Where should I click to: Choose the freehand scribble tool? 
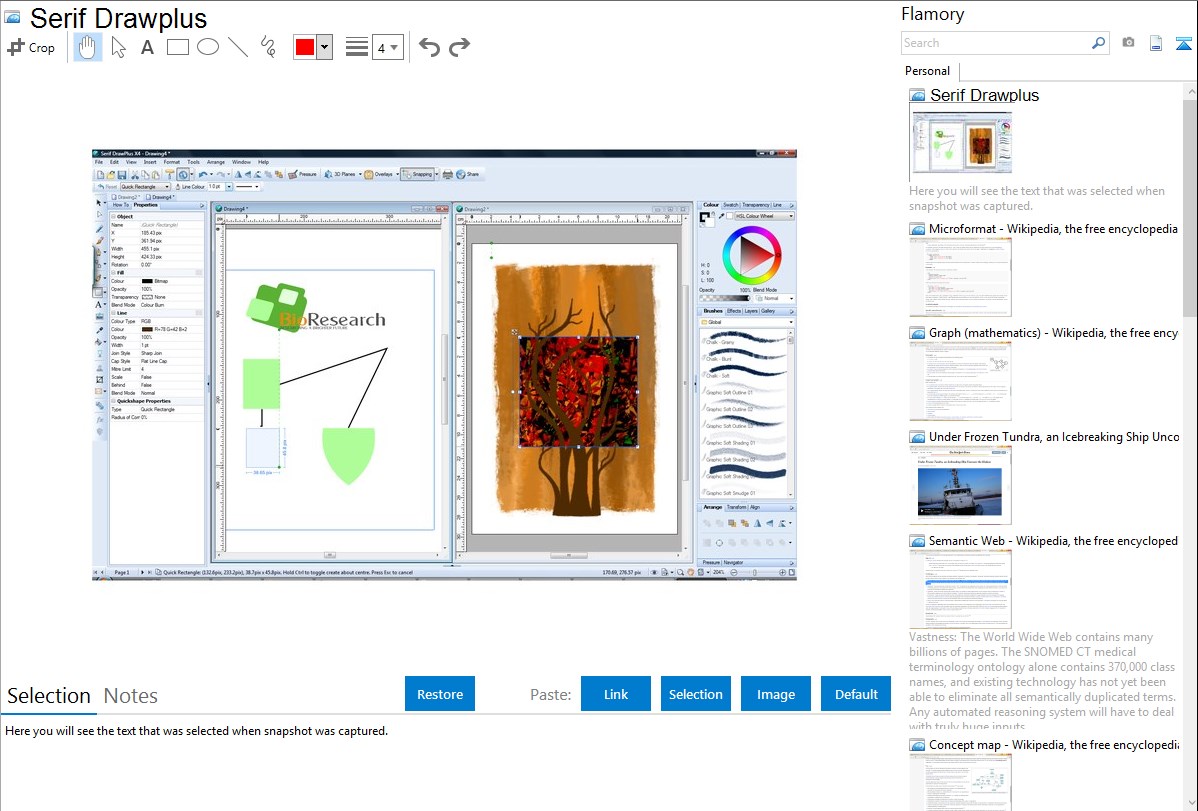point(268,47)
